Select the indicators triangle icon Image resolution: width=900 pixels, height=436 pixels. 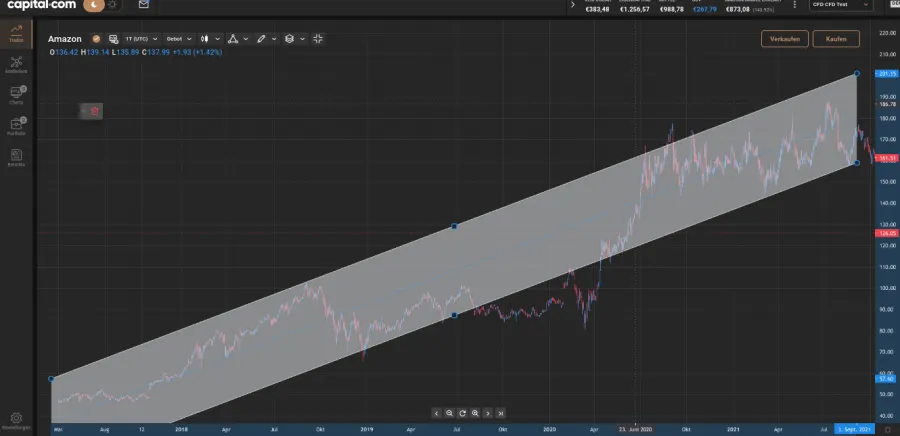click(x=233, y=38)
